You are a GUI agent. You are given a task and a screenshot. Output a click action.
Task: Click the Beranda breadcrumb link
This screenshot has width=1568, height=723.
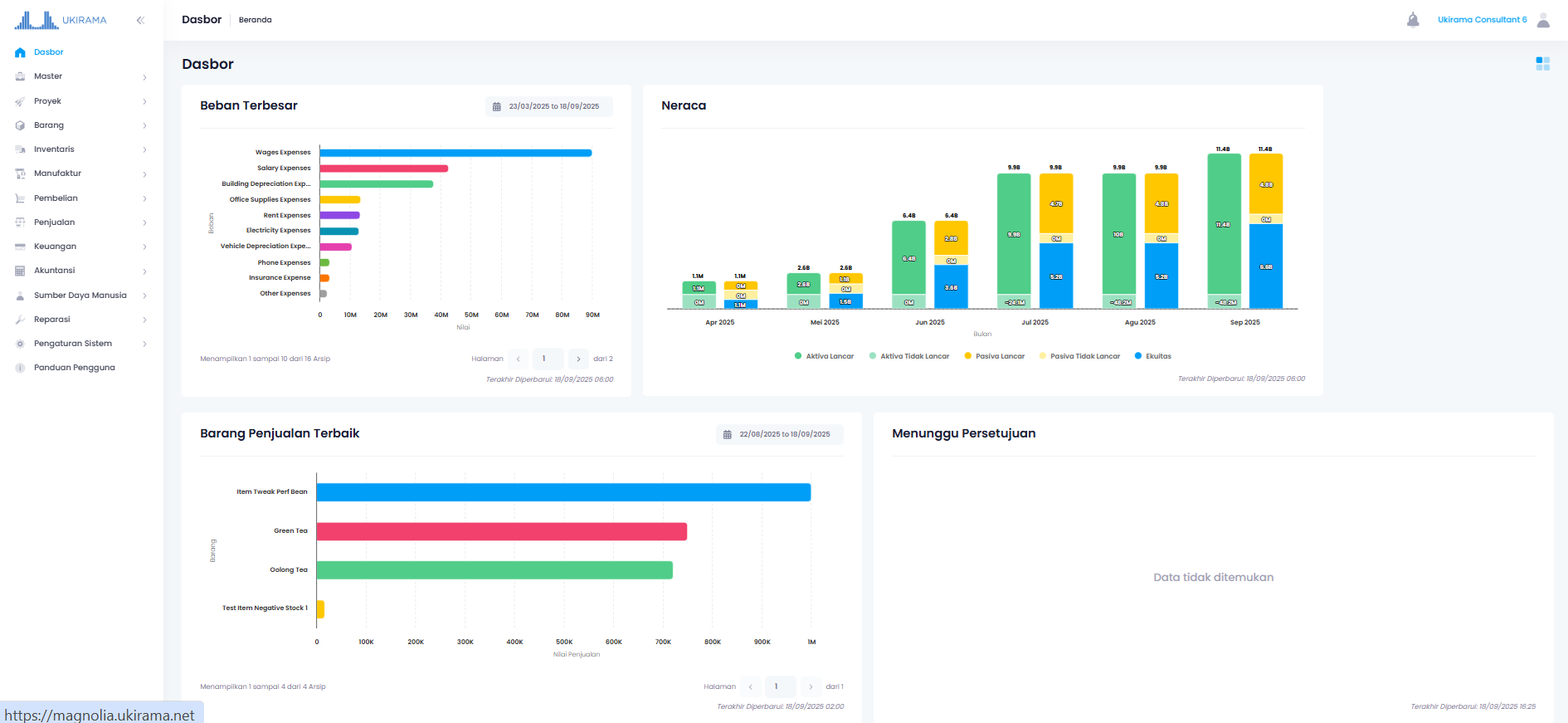pyautogui.click(x=256, y=20)
